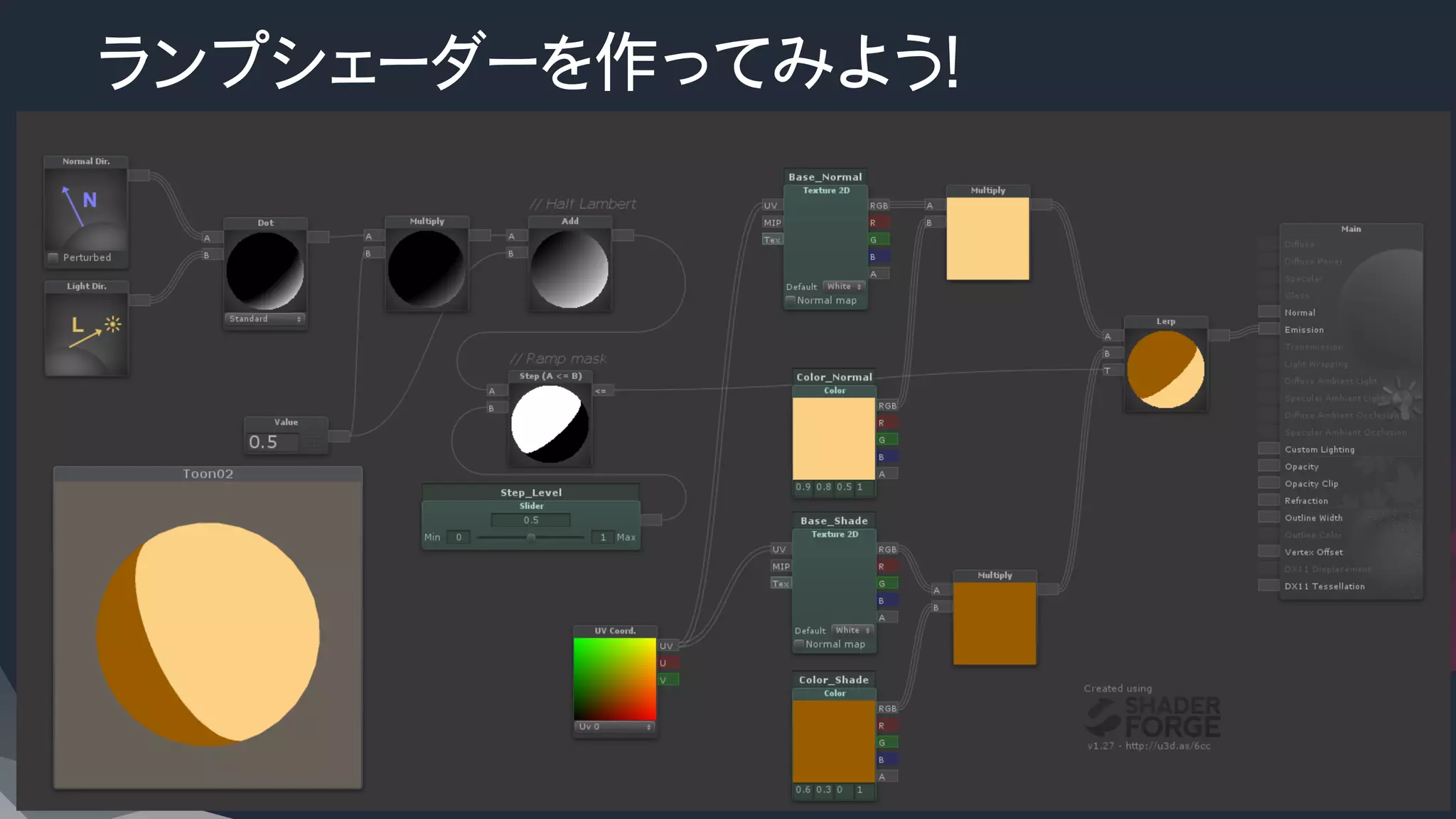Click the Shader Forge logo
1456x819 pixels.
[x=1152, y=717]
